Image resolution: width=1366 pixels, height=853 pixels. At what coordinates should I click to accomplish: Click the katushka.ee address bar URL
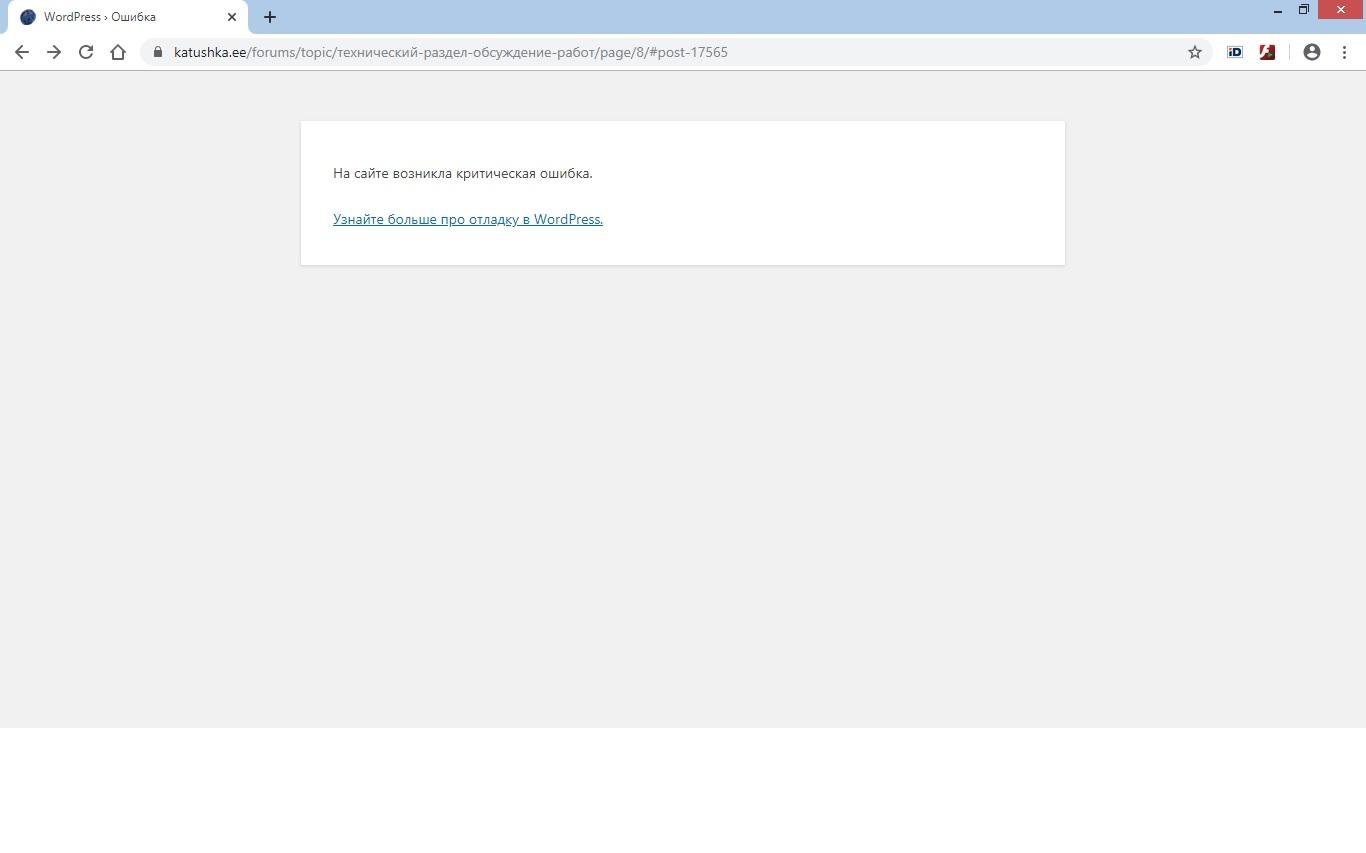450,52
